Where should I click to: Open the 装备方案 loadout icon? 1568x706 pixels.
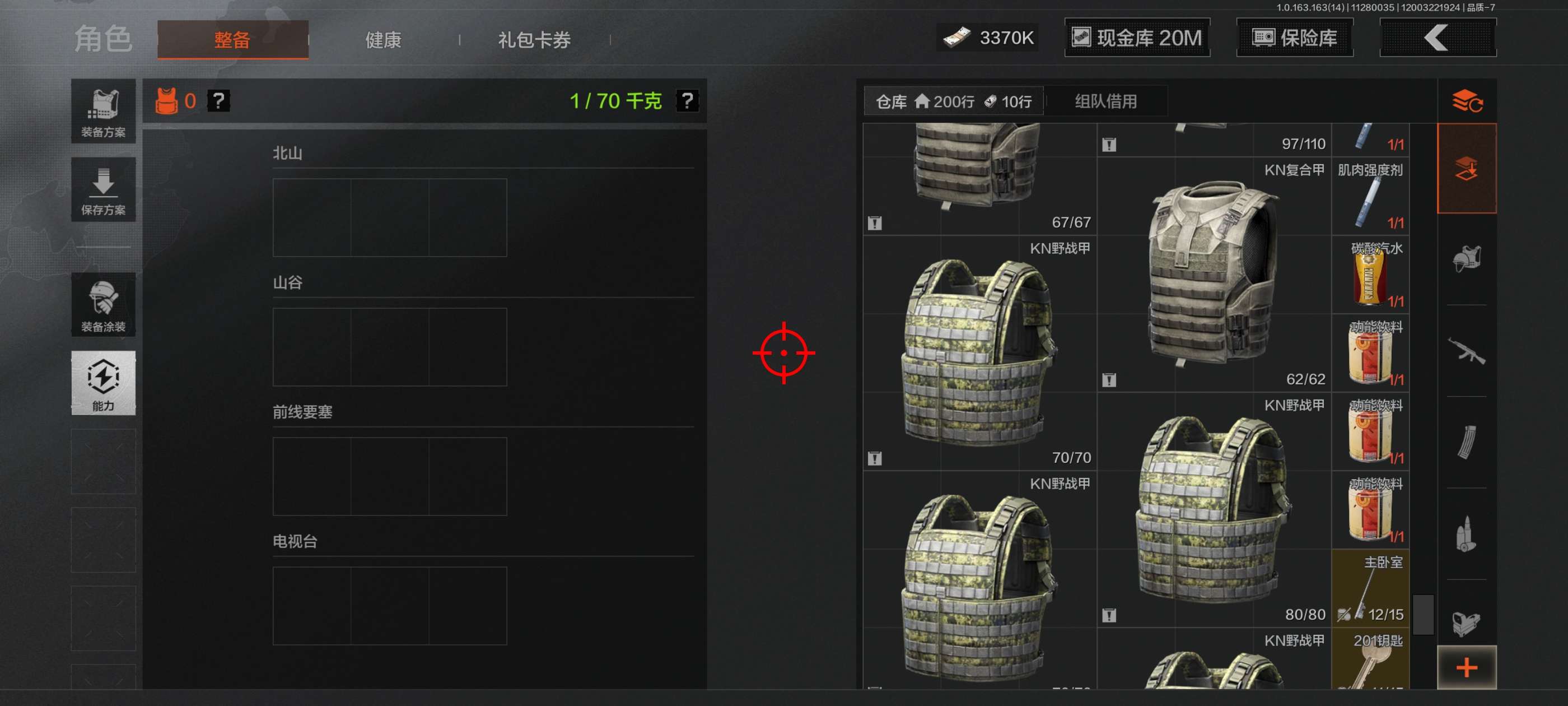pos(103,112)
